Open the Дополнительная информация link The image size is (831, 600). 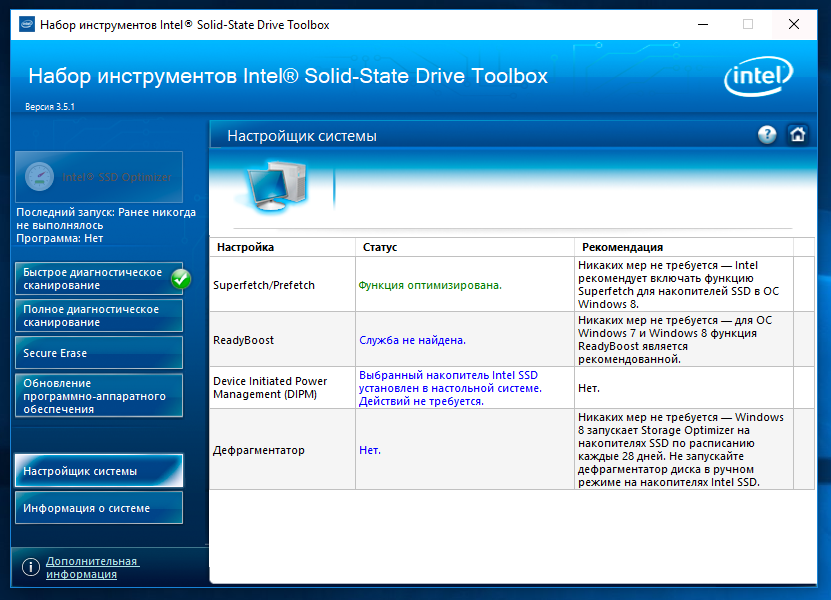coord(92,567)
